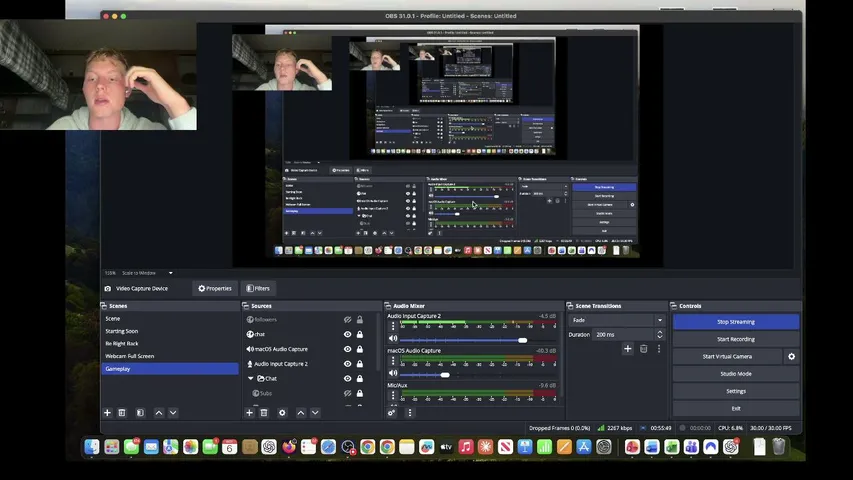
Task: Lock toggle for macOS Audio Capture source
Action: (360, 349)
